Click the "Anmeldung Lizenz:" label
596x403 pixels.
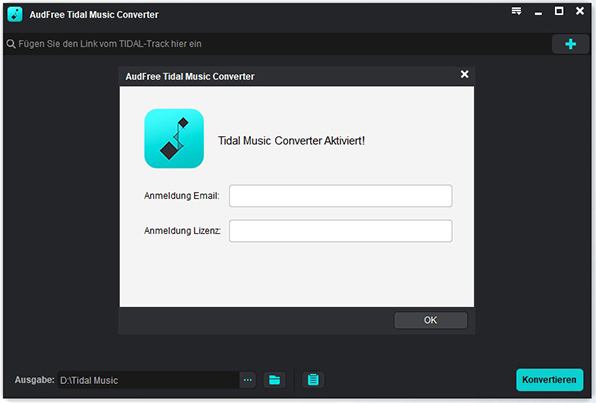[182, 231]
